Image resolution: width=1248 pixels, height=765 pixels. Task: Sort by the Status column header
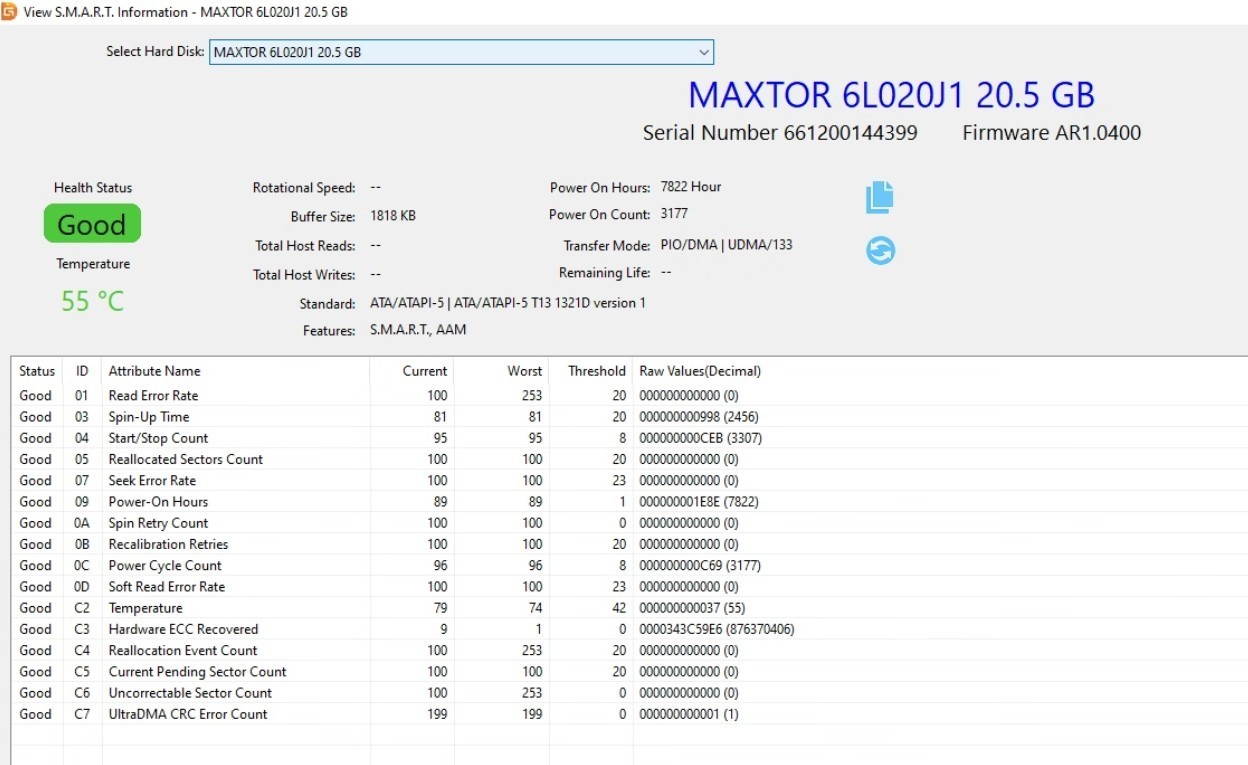coord(37,371)
